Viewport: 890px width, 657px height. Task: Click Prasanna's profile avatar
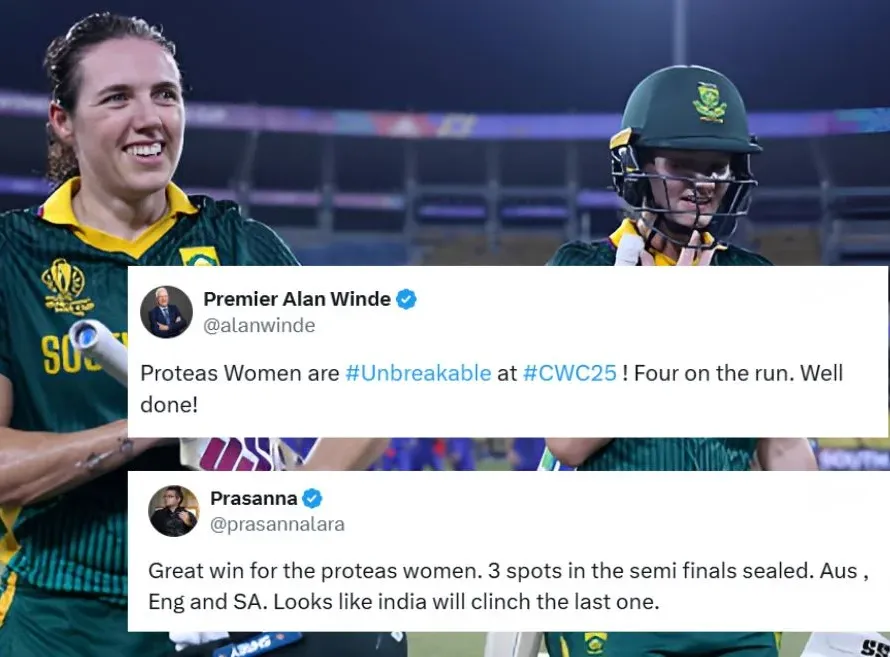pos(174,511)
